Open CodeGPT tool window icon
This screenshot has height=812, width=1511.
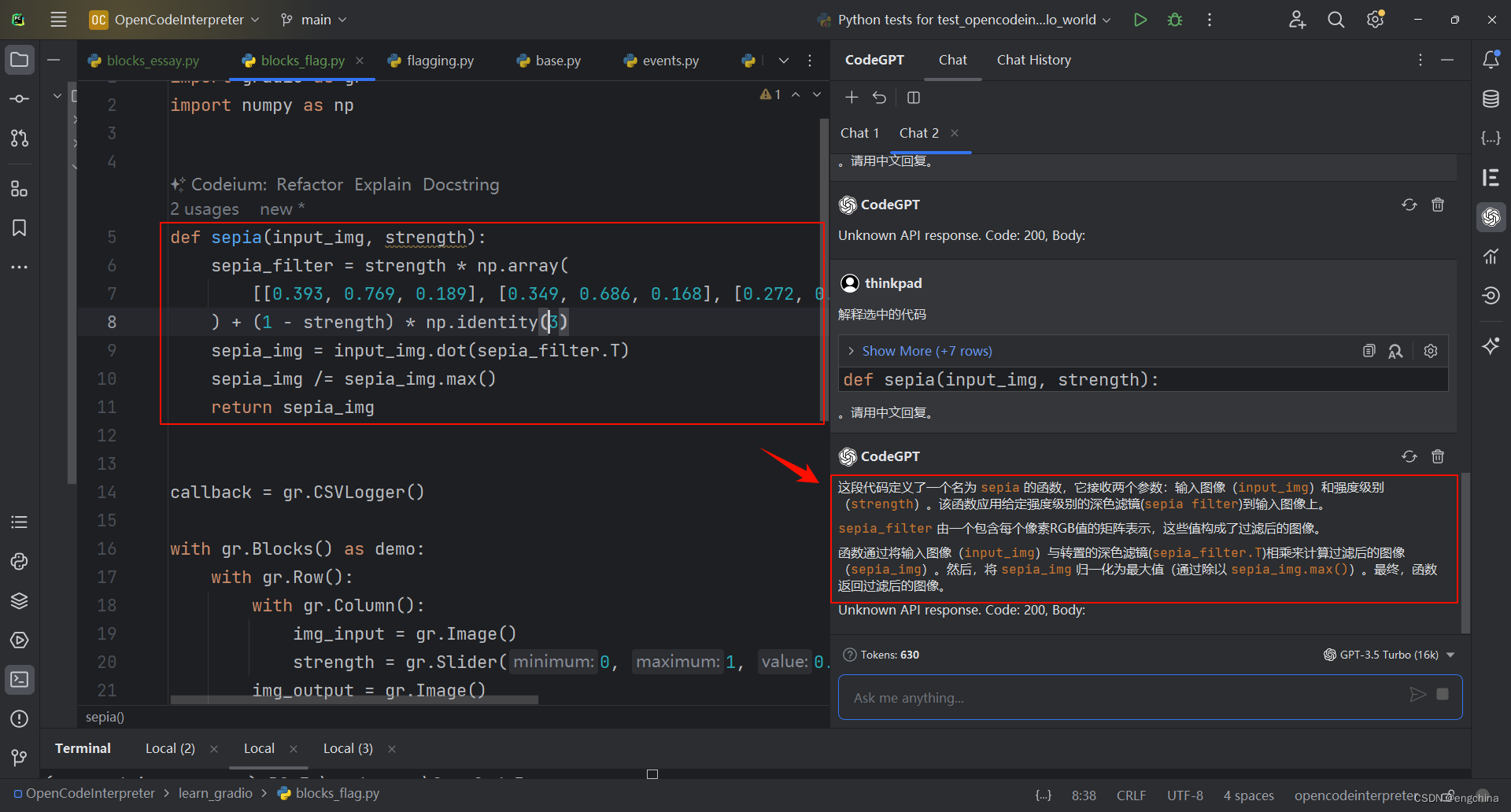point(1491,217)
